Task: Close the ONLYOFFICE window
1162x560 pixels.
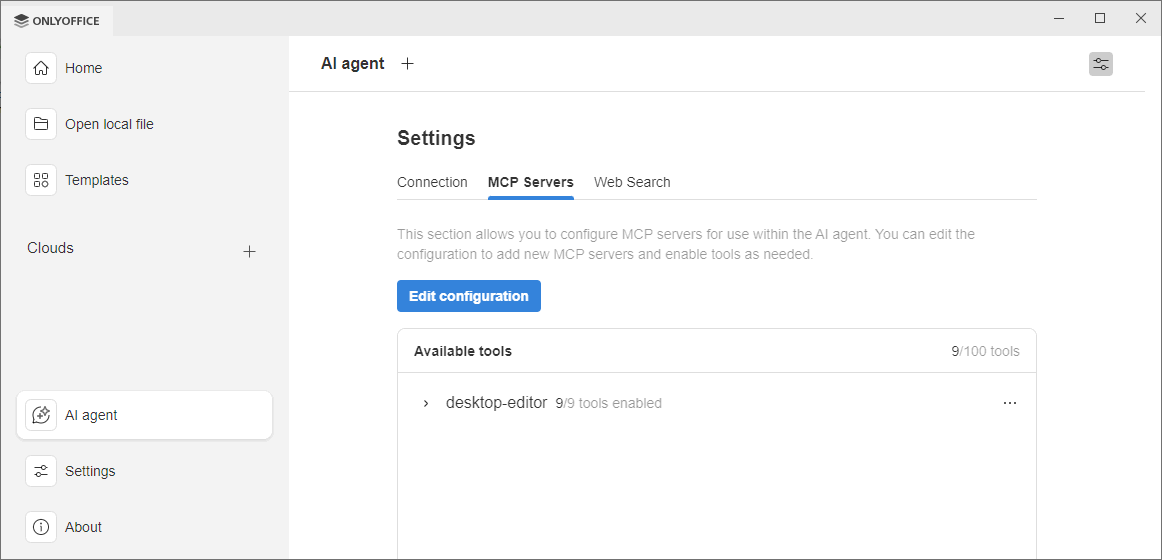Action: [1141, 19]
